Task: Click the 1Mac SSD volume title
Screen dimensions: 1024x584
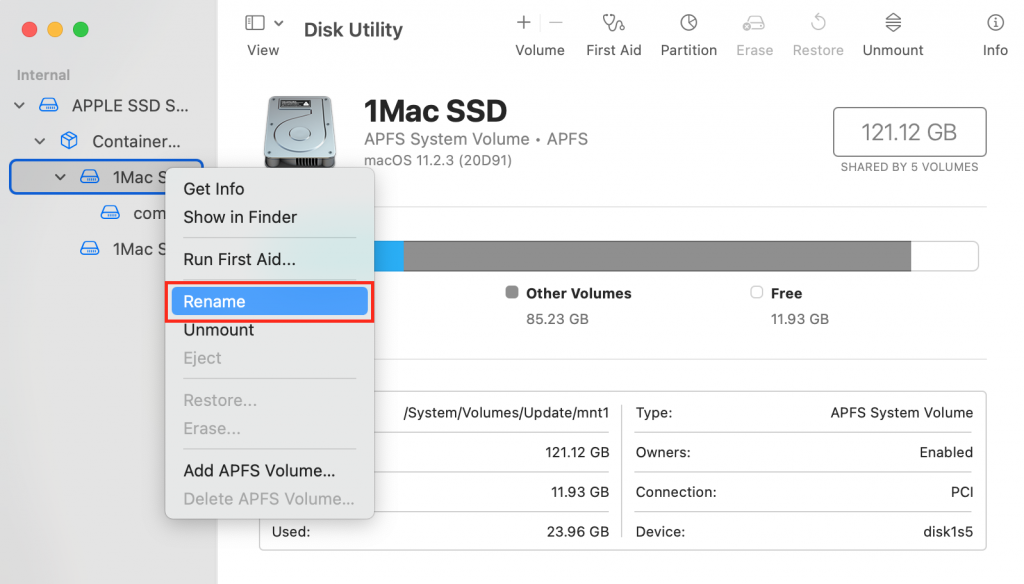Action: (435, 111)
